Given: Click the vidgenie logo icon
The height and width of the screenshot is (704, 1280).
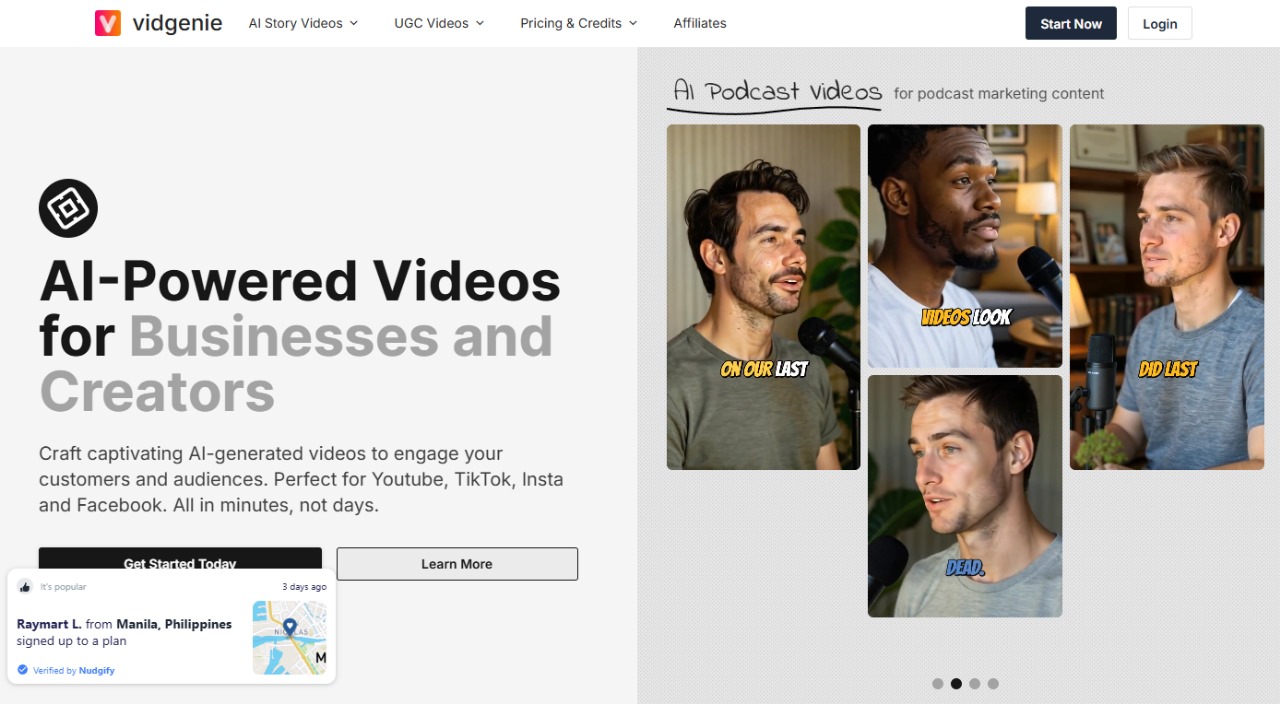Looking at the screenshot, I should tap(108, 23).
